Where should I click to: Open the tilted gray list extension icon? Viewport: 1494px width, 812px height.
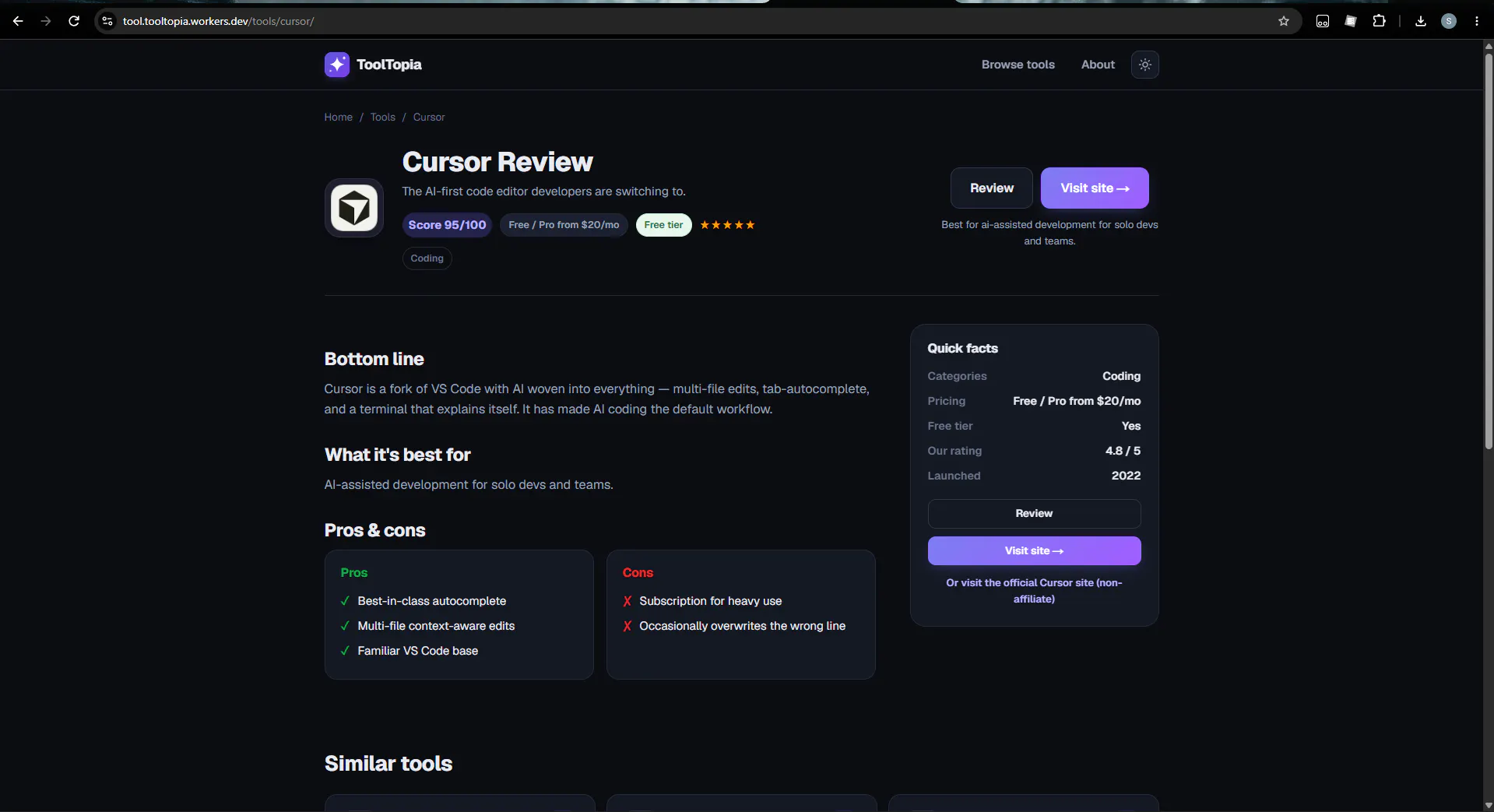coord(1351,21)
